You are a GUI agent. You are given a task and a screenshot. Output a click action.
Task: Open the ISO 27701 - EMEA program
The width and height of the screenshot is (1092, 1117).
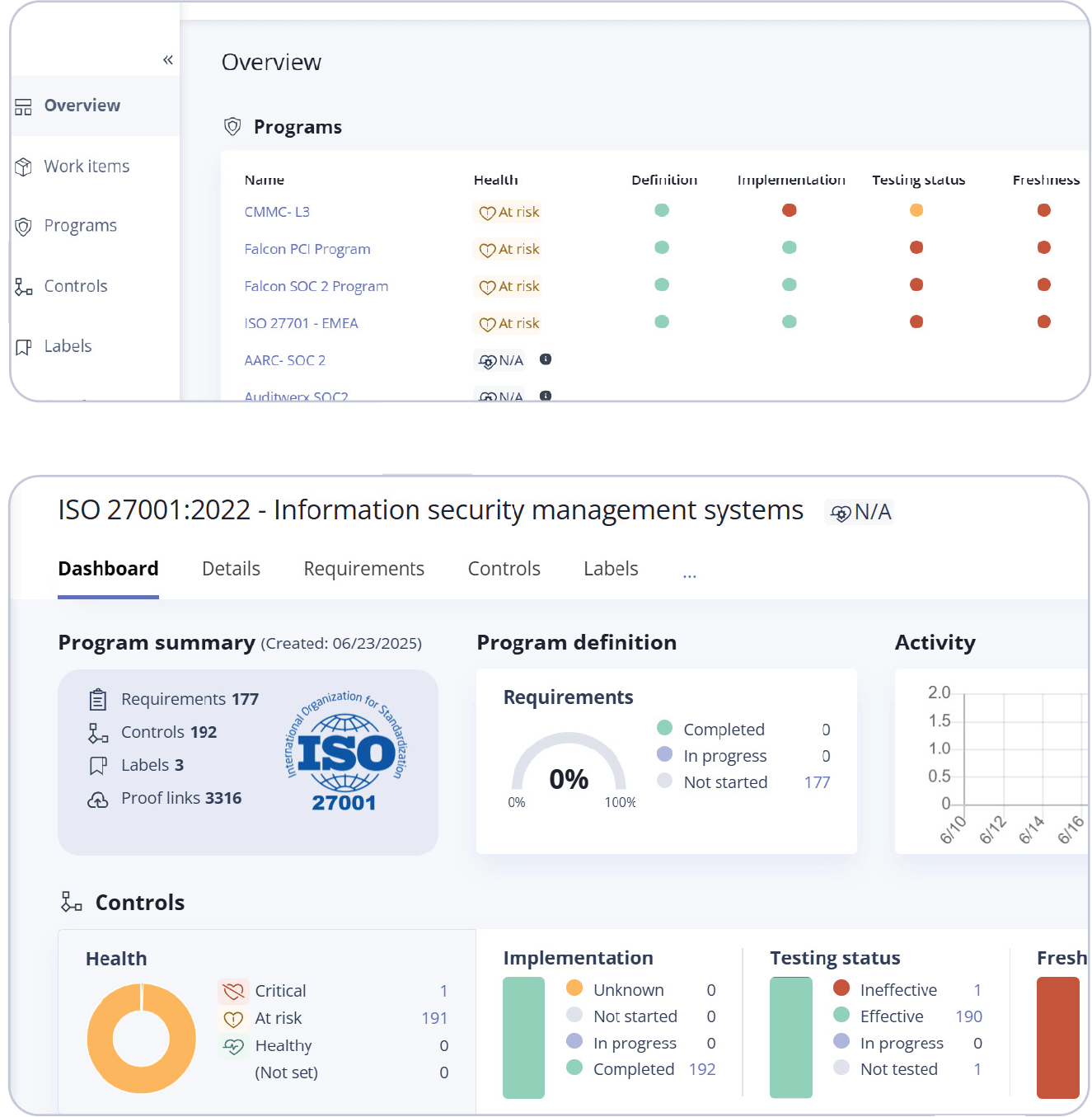click(301, 323)
